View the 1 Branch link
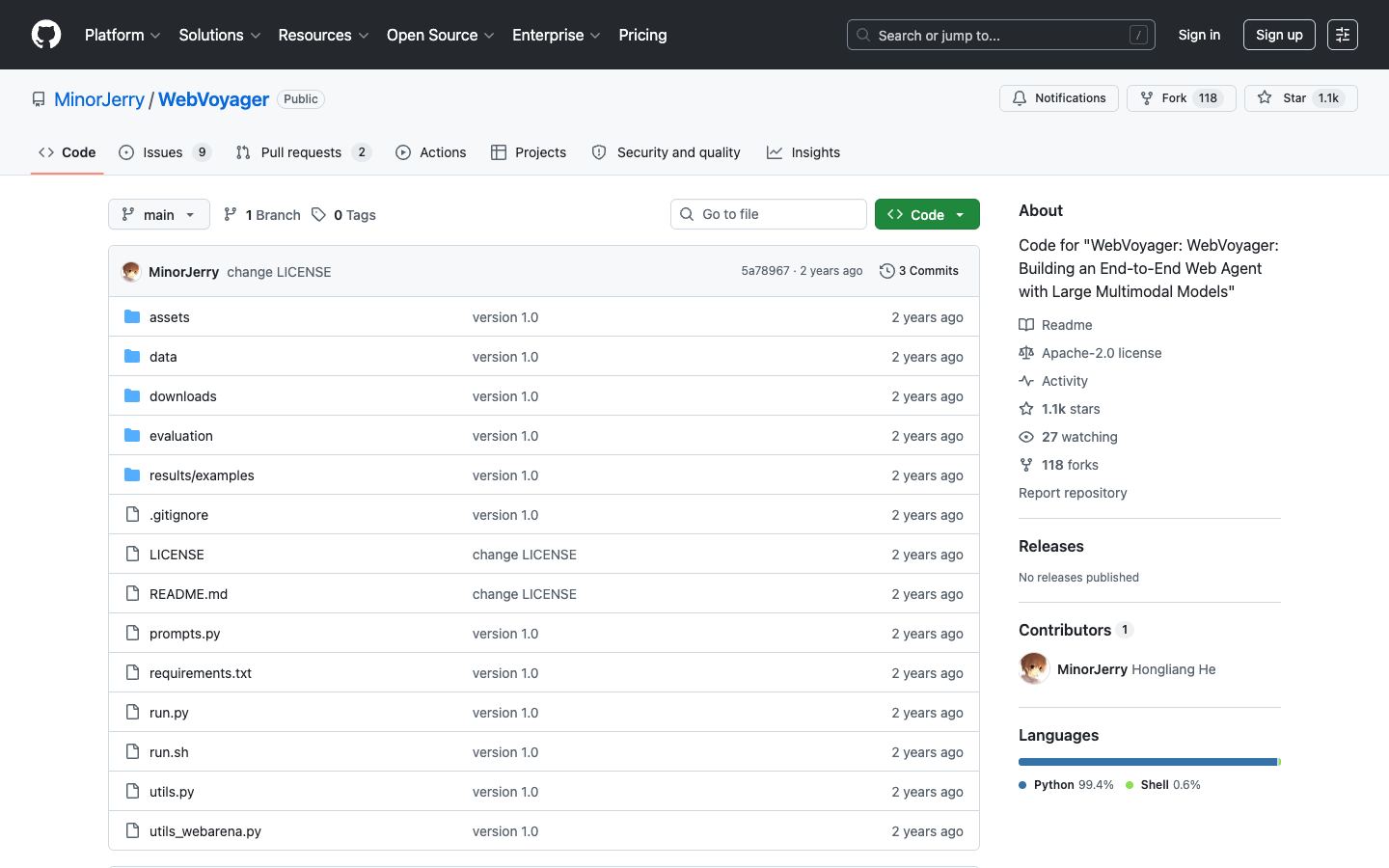The image size is (1389, 868). click(262, 215)
